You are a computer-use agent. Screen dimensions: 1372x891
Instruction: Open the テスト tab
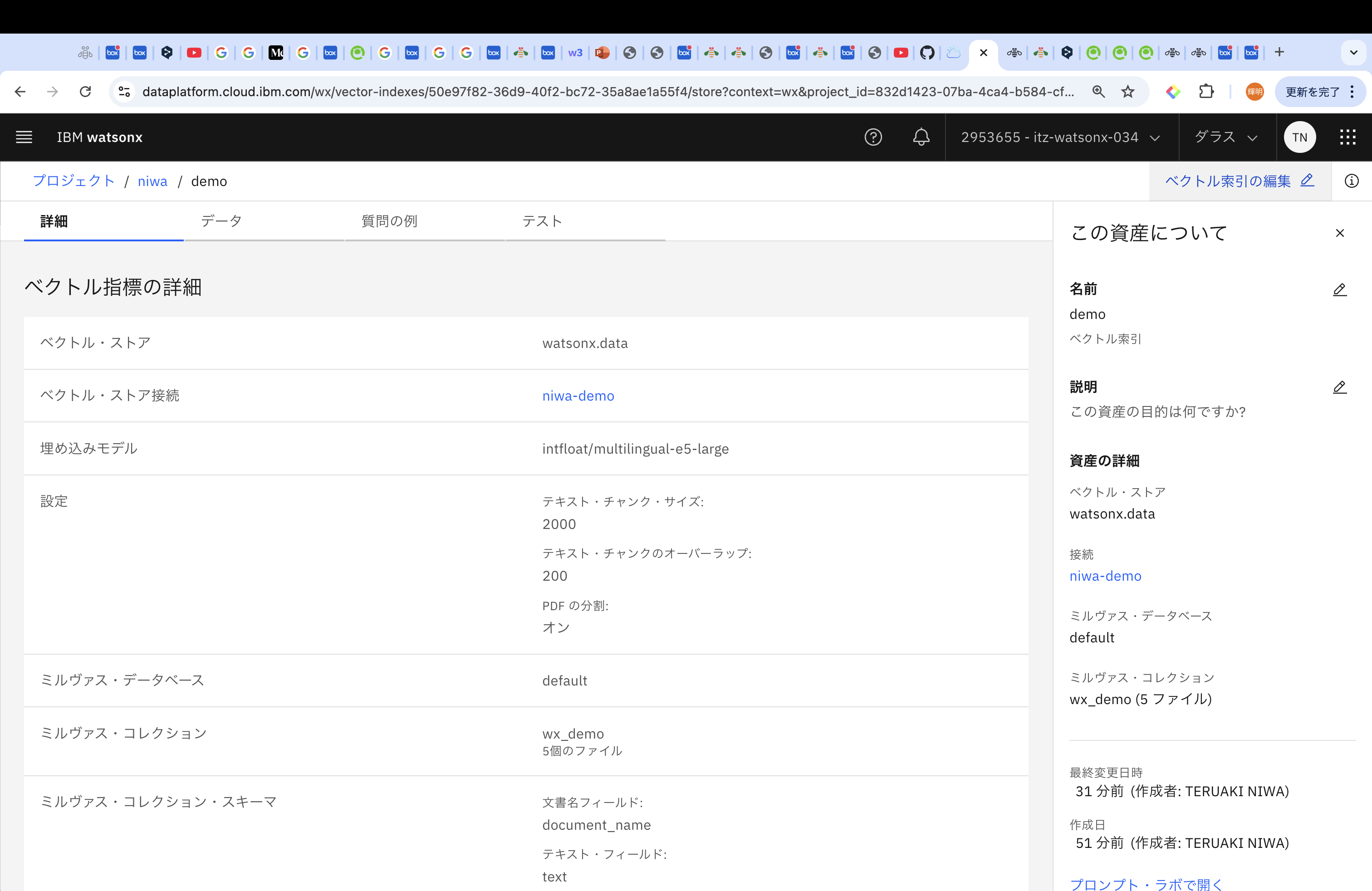[x=542, y=221]
